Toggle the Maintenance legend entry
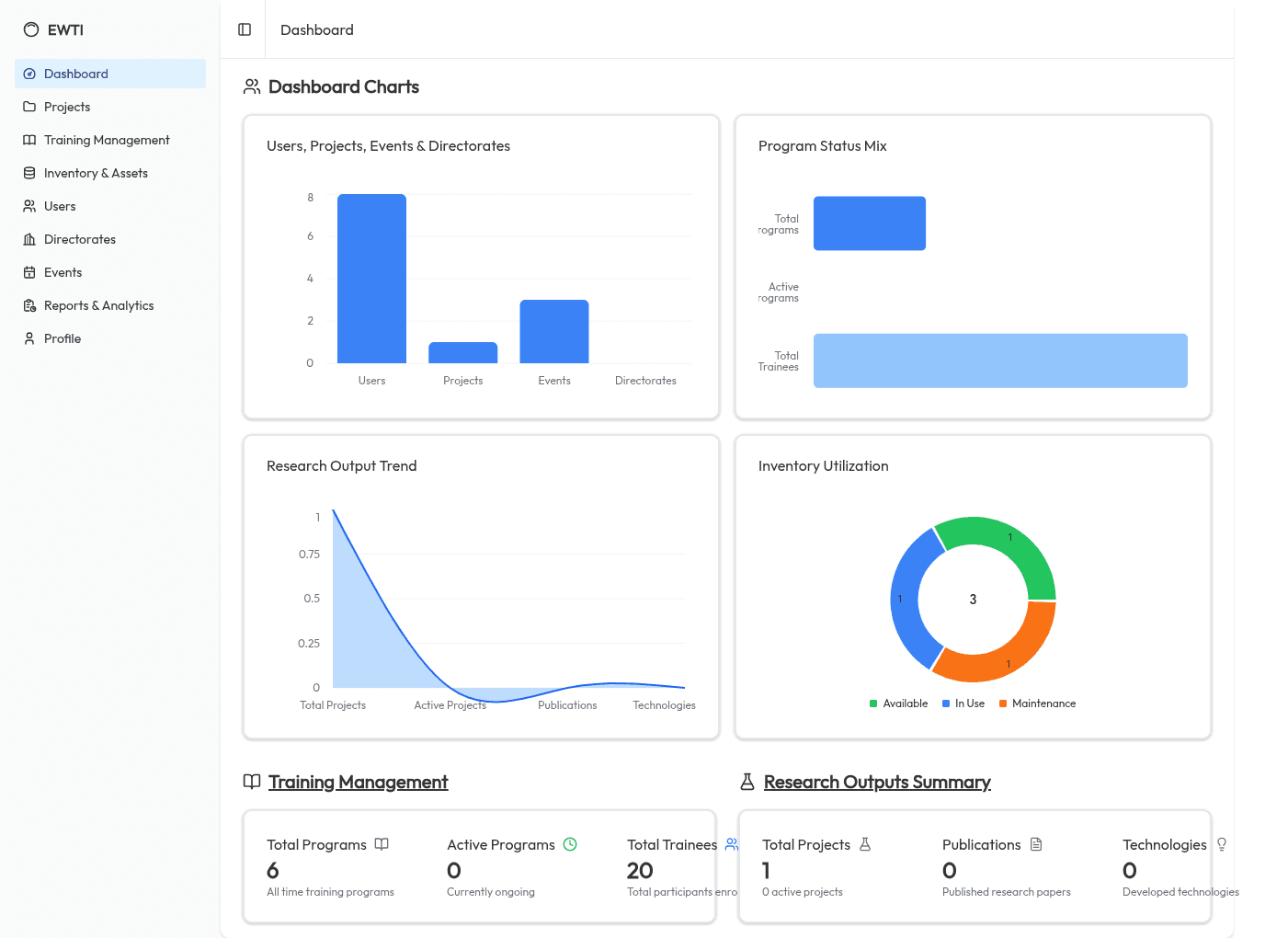The height and width of the screenshot is (938, 1288). (x=1037, y=703)
